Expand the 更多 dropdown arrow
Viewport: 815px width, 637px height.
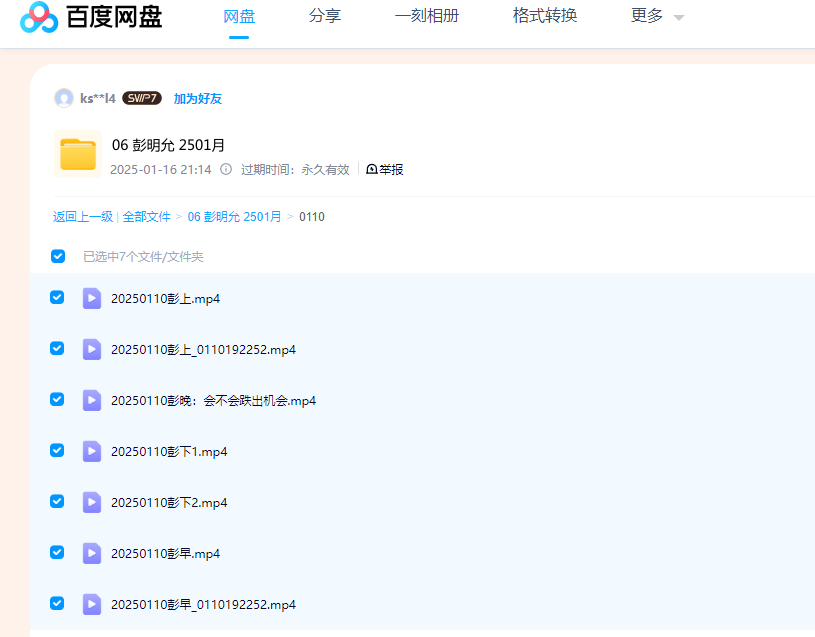(678, 18)
